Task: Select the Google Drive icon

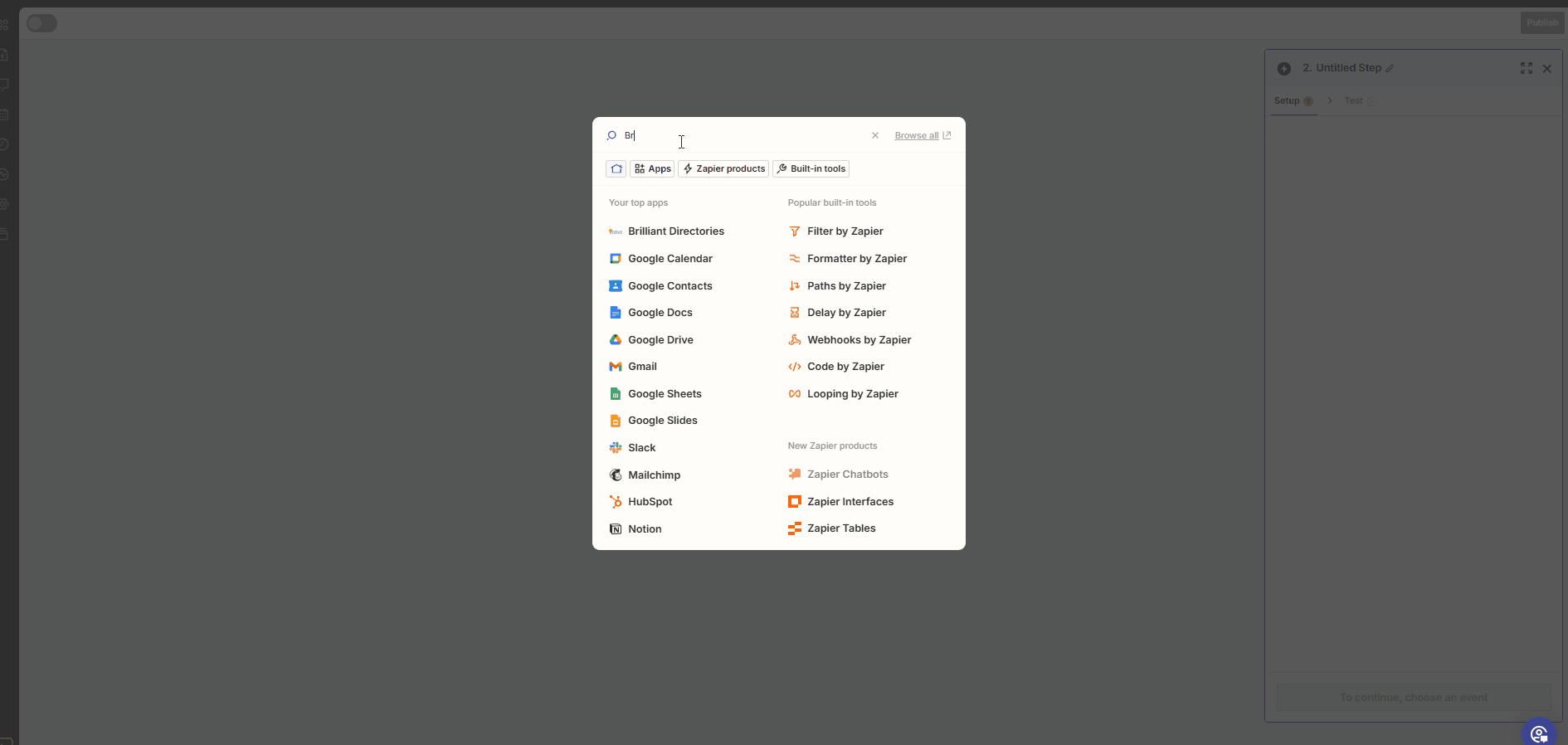Action: [x=616, y=340]
